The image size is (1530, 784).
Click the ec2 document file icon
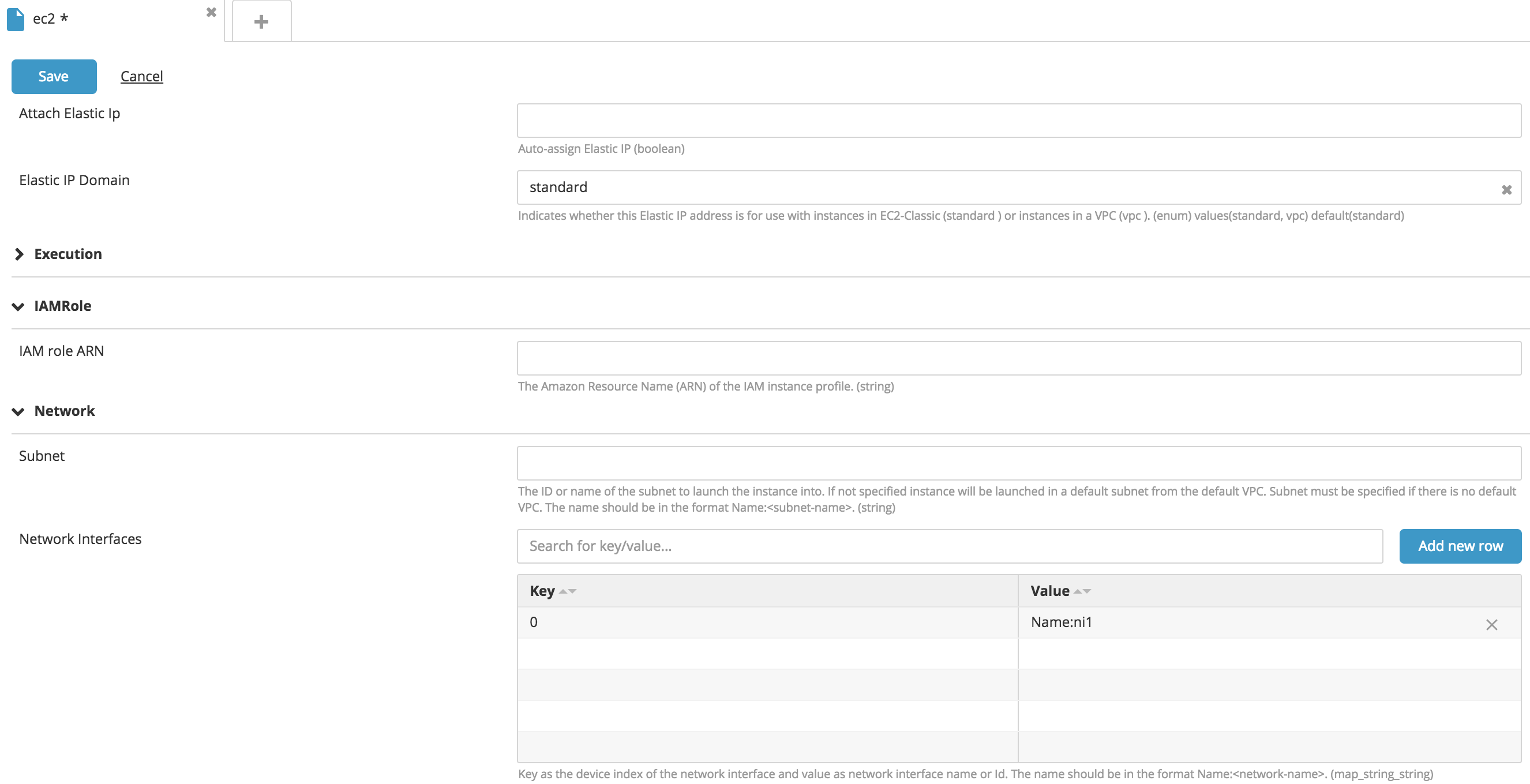coord(16,19)
